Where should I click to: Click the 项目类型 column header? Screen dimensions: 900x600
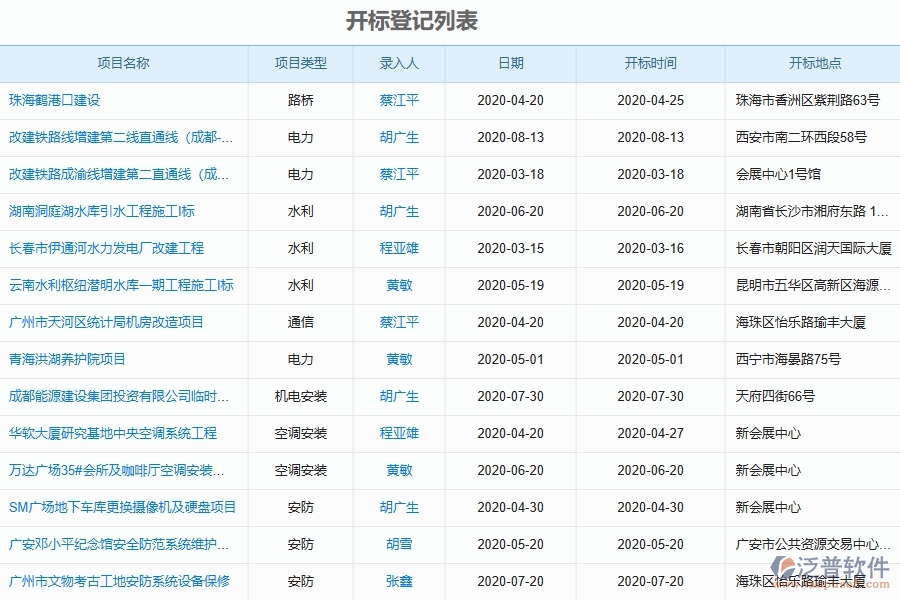pyautogui.click(x=303, y=63)
